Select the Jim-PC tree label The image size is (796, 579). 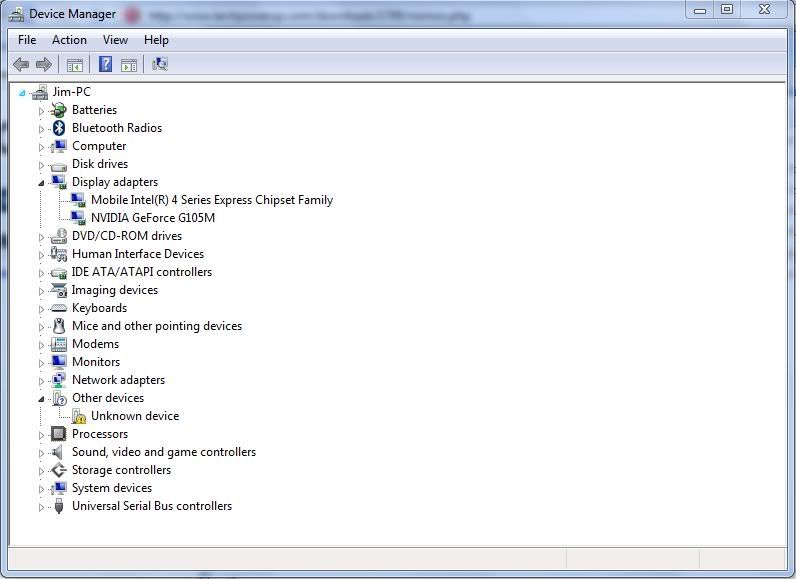point(72,92)
